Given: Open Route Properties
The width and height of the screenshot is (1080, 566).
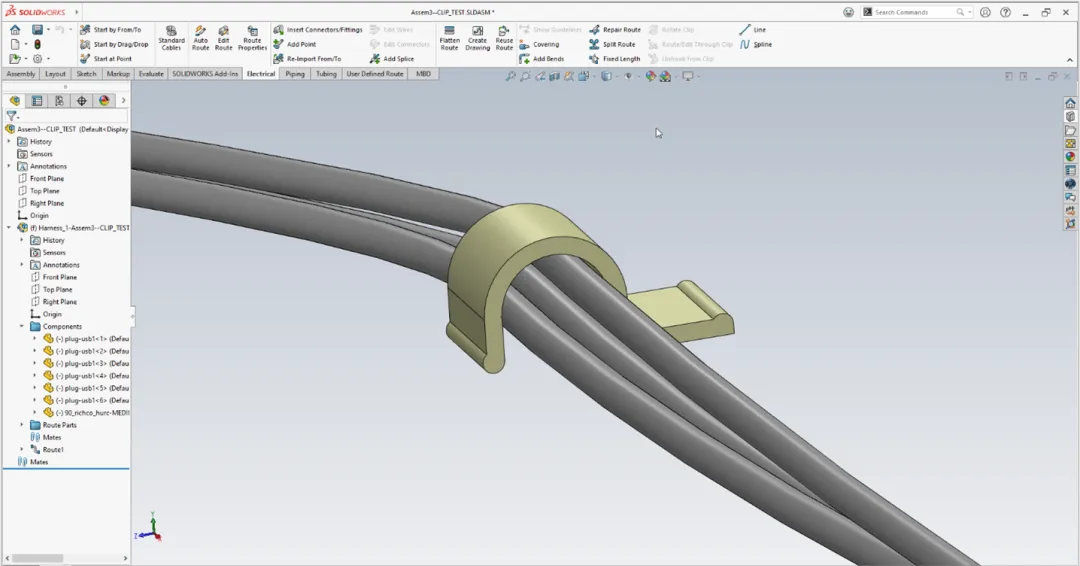Looking at the screenshot, I should coord(253,38).
